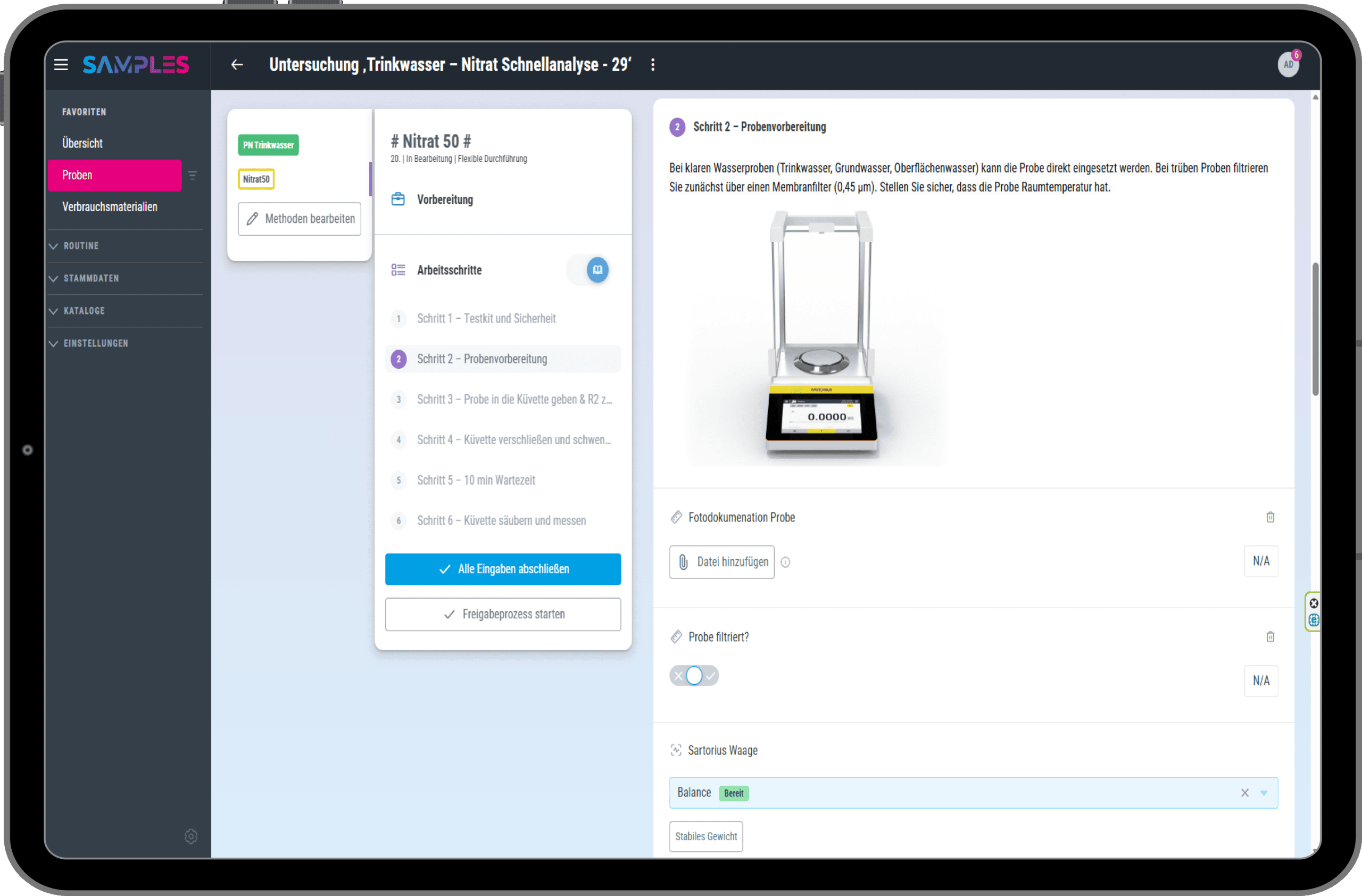Click the SAMPLES logo

[136, 65]
